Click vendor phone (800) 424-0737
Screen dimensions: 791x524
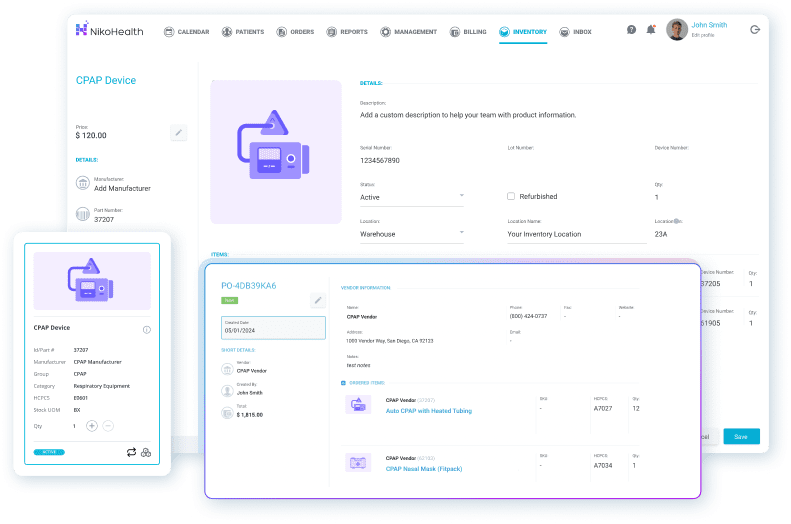528,316
